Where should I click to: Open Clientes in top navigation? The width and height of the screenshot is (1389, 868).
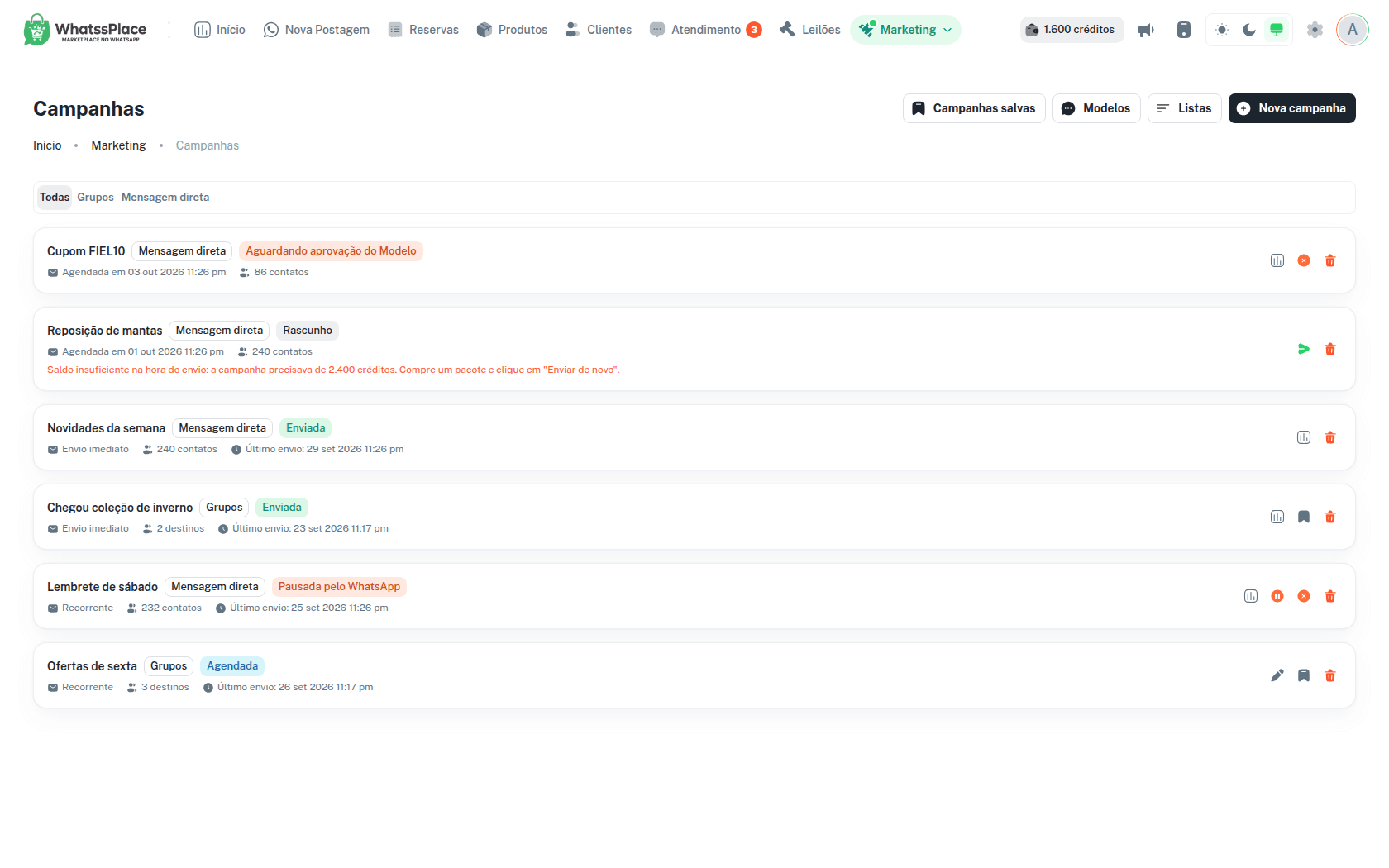599,30
